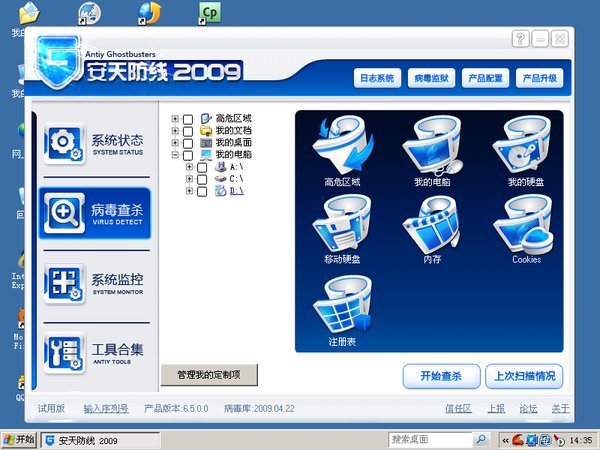Click 输入序列号 link

(x=106, y=409)
